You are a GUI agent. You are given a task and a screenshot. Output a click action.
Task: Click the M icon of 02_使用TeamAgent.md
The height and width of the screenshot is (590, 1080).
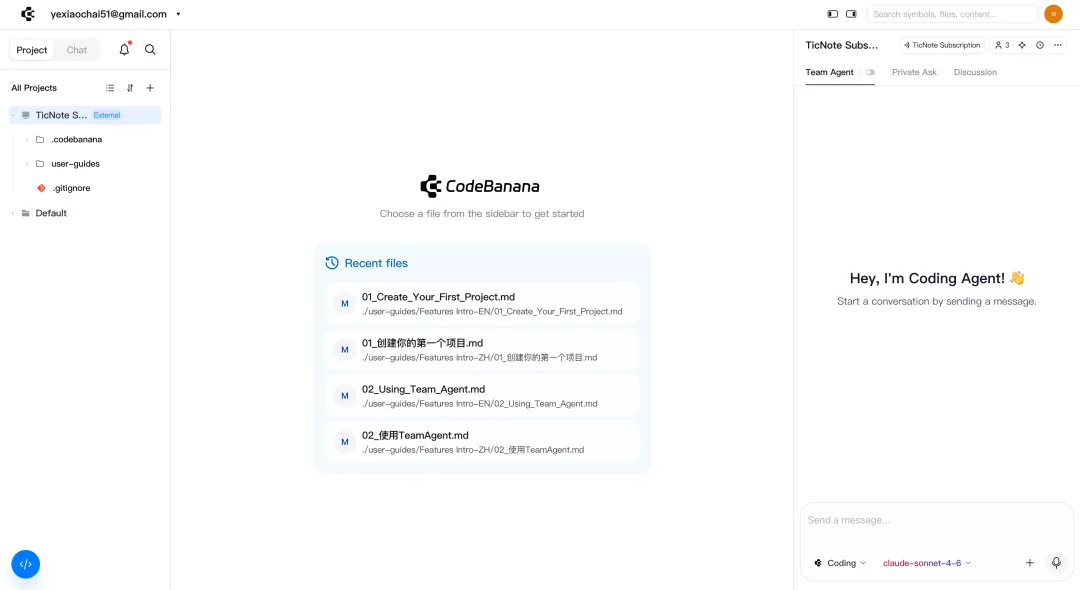coord(344,442)
